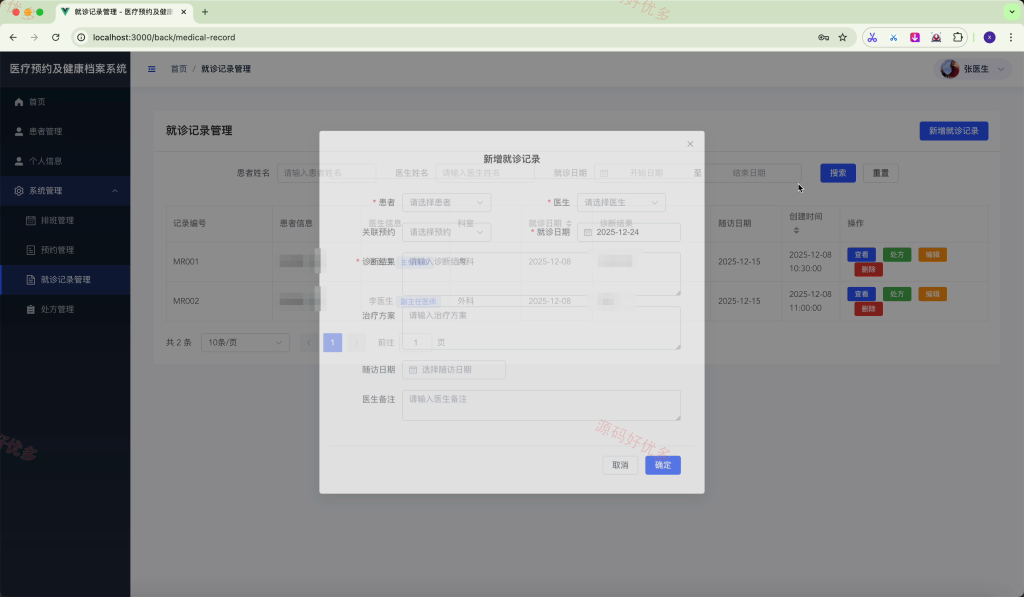Screen dimensions: 1024x597
Task: Open the 医生 select dropdown in the dialog
Action: (x=621, y=202)
